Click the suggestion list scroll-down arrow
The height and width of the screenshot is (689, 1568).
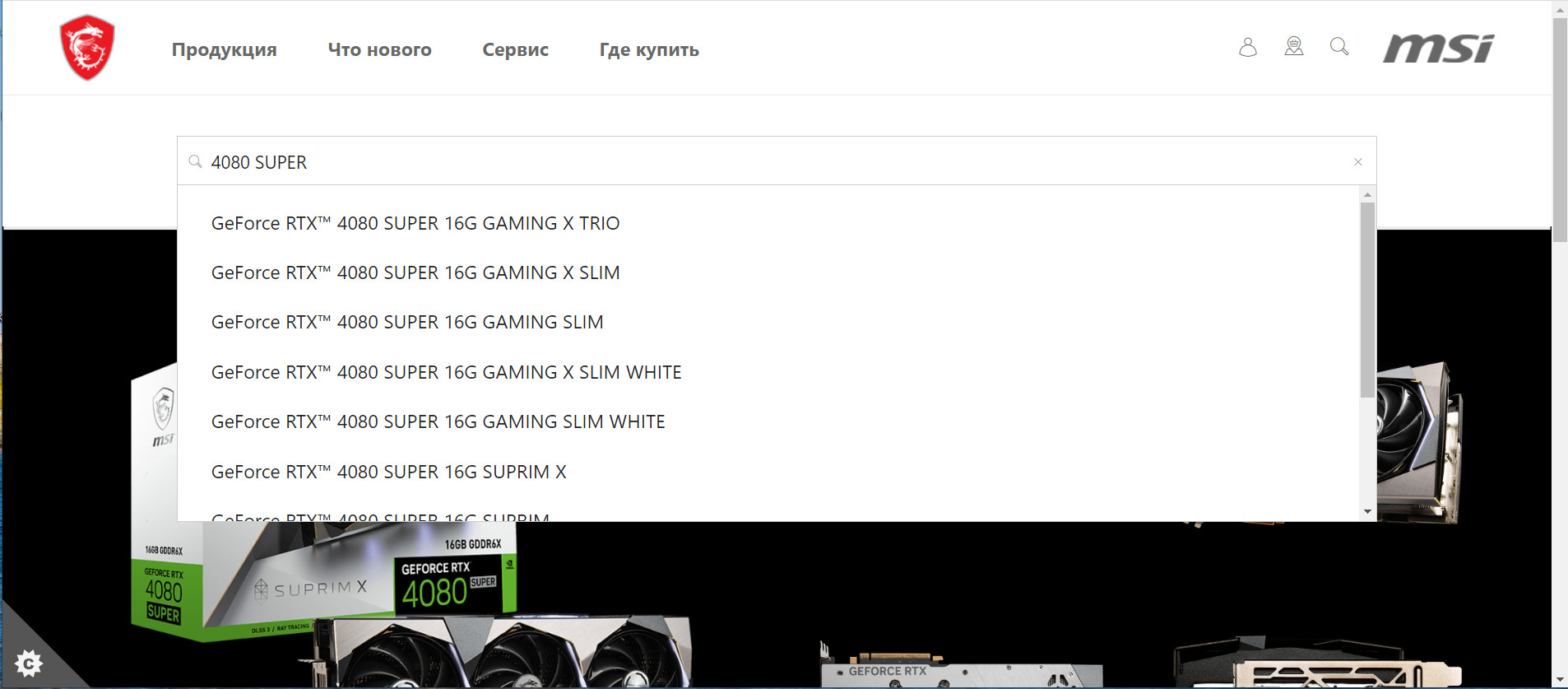coord(1367,512)
